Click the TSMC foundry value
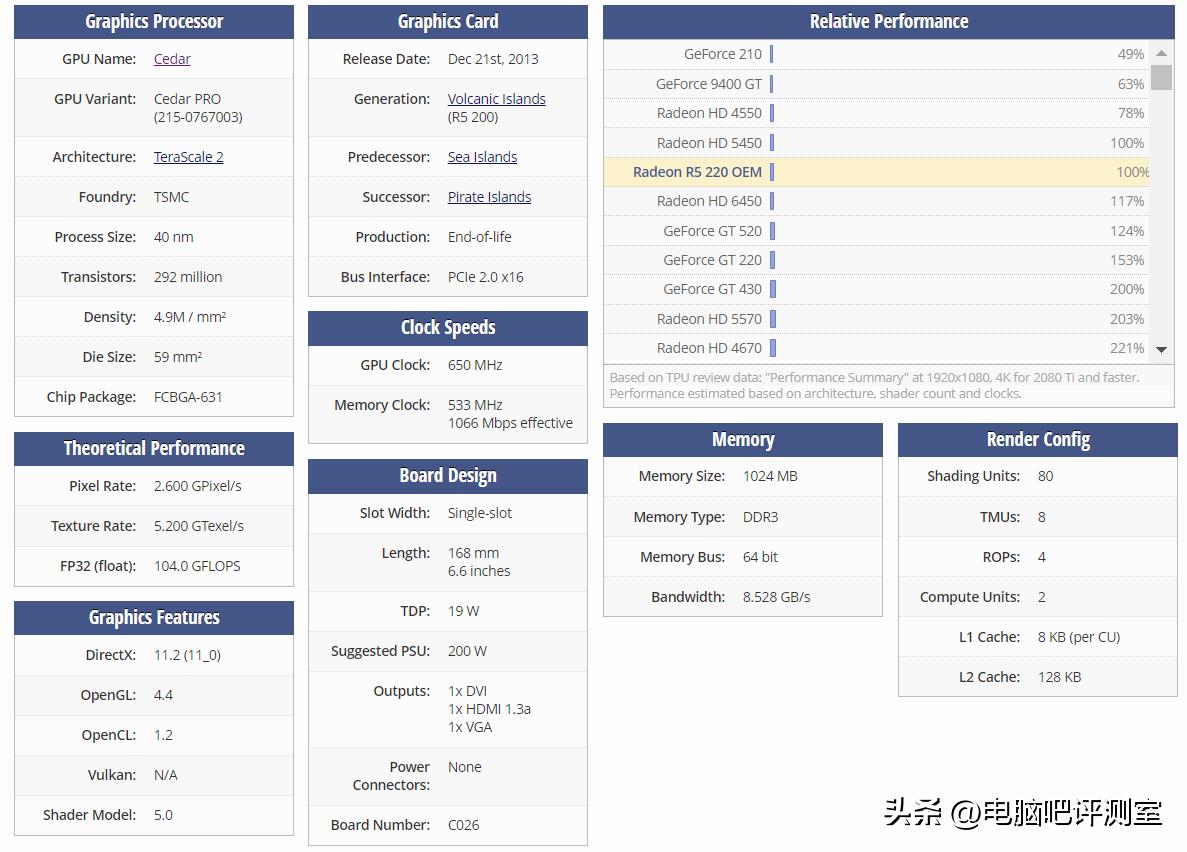Image resolution: width=1187 pixels, height=852 pixels. tap(171, 197)
